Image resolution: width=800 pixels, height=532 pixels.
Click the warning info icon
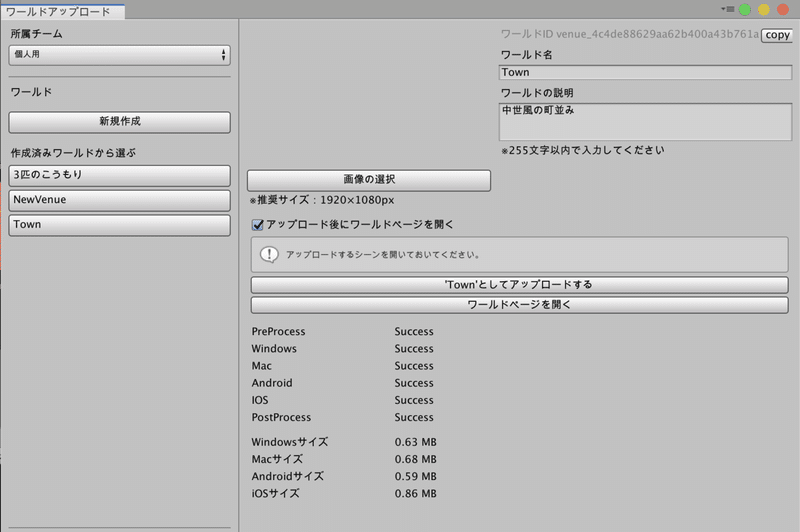[x=269, y=254]
